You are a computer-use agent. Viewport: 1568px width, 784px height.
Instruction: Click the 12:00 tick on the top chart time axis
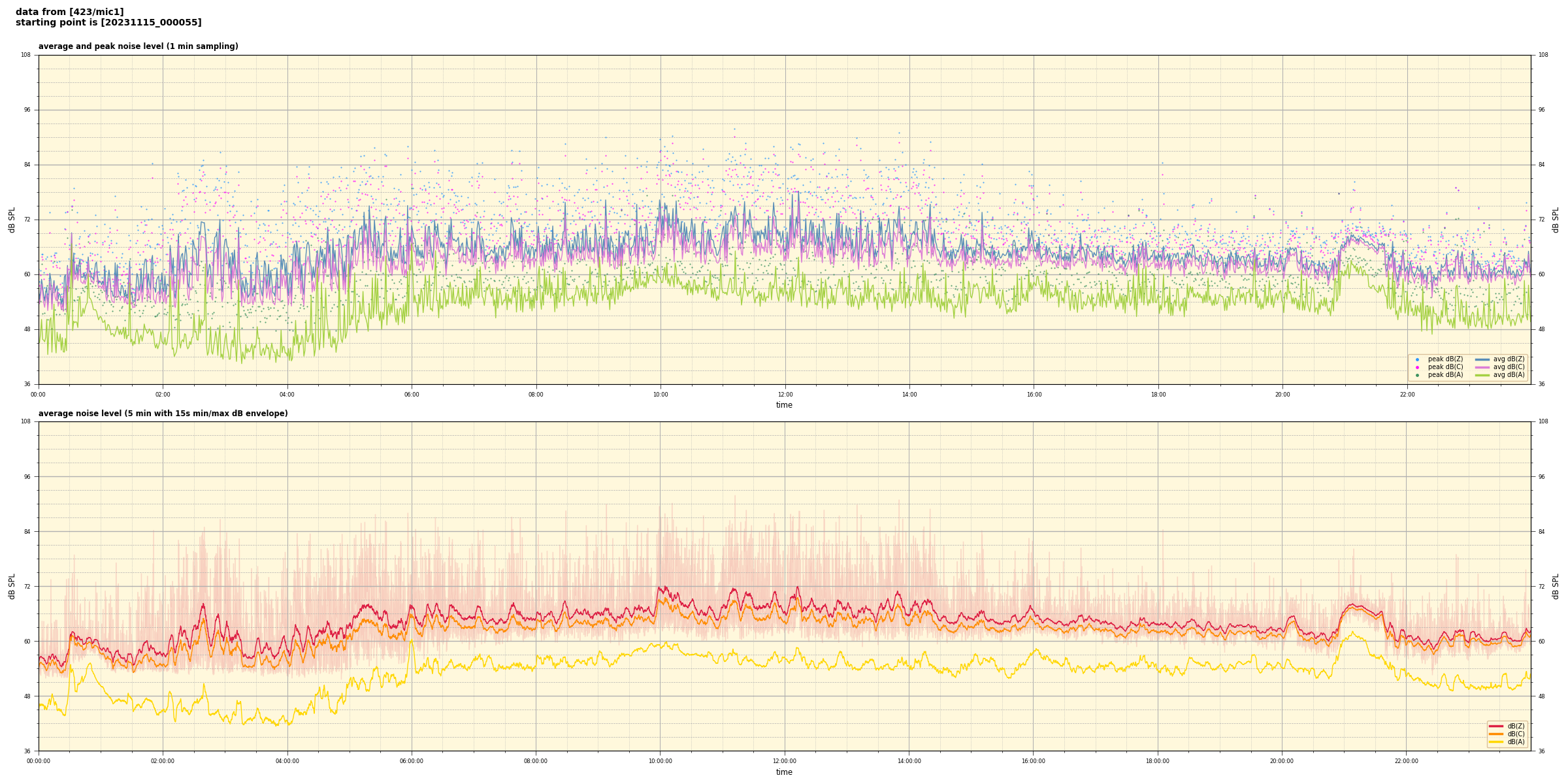[x=785, y=395]
